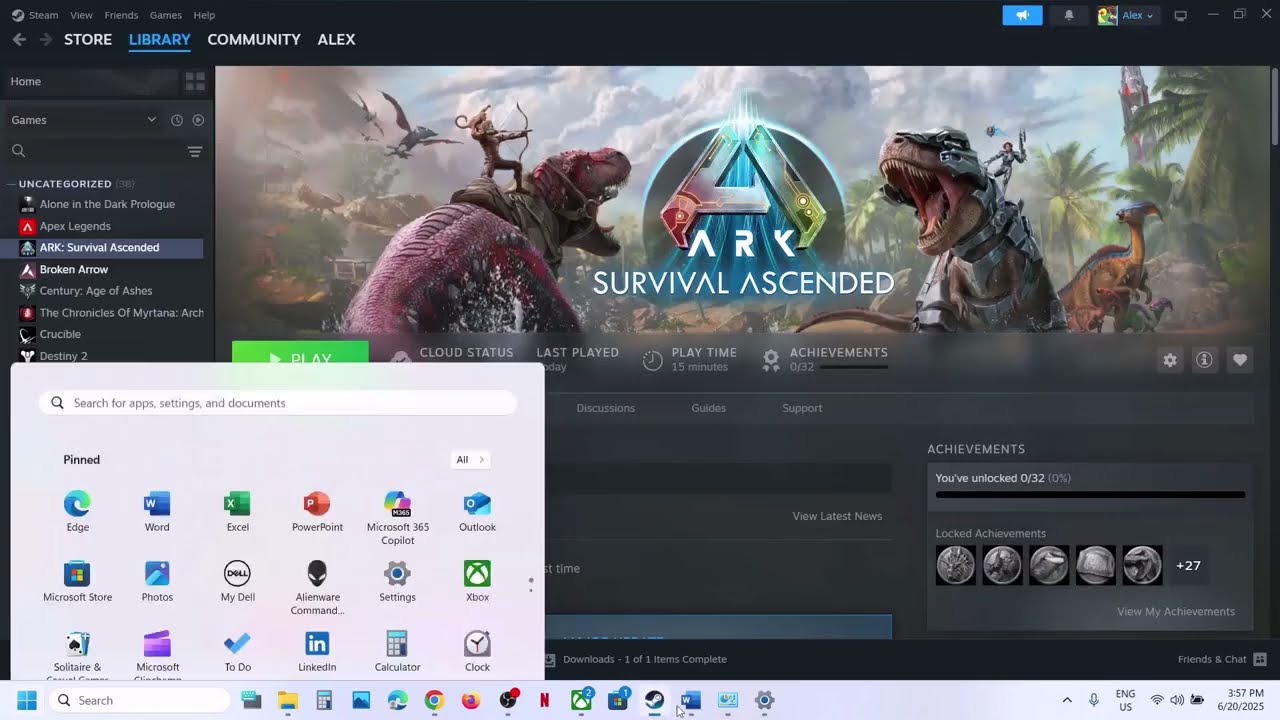Open Microsoft 365 Copilot pinned app
1280x720 pixels.
point(397,518)
